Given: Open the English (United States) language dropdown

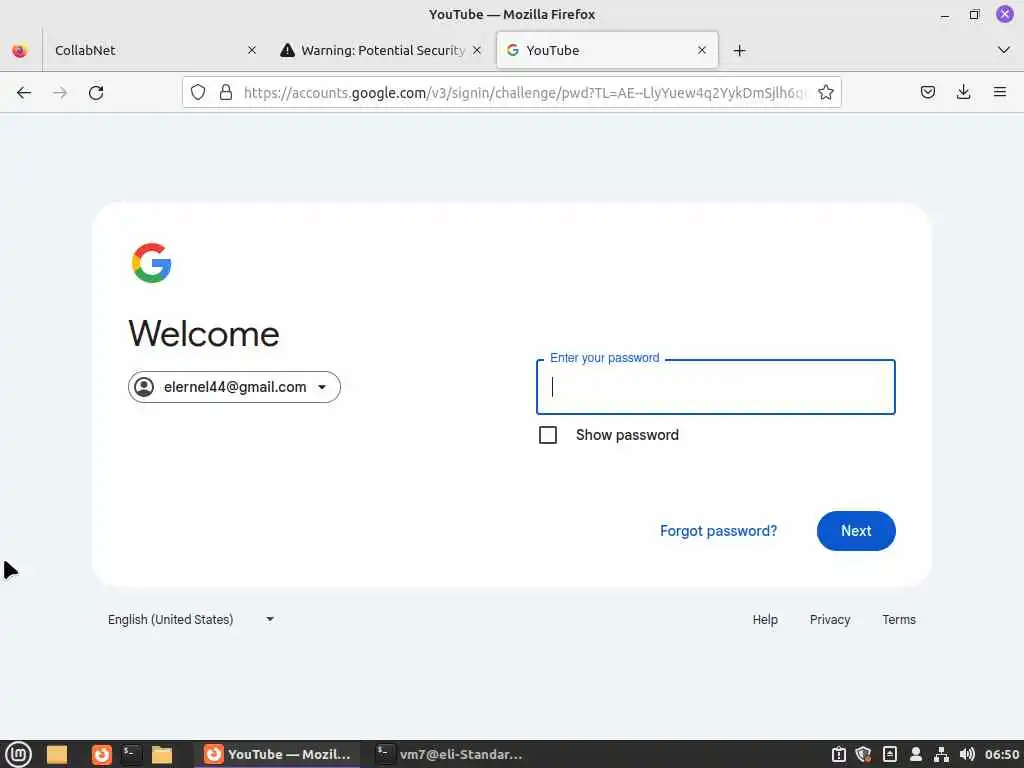Looking at the screenshot, I should pyautogui.click(x=191, y=619).
